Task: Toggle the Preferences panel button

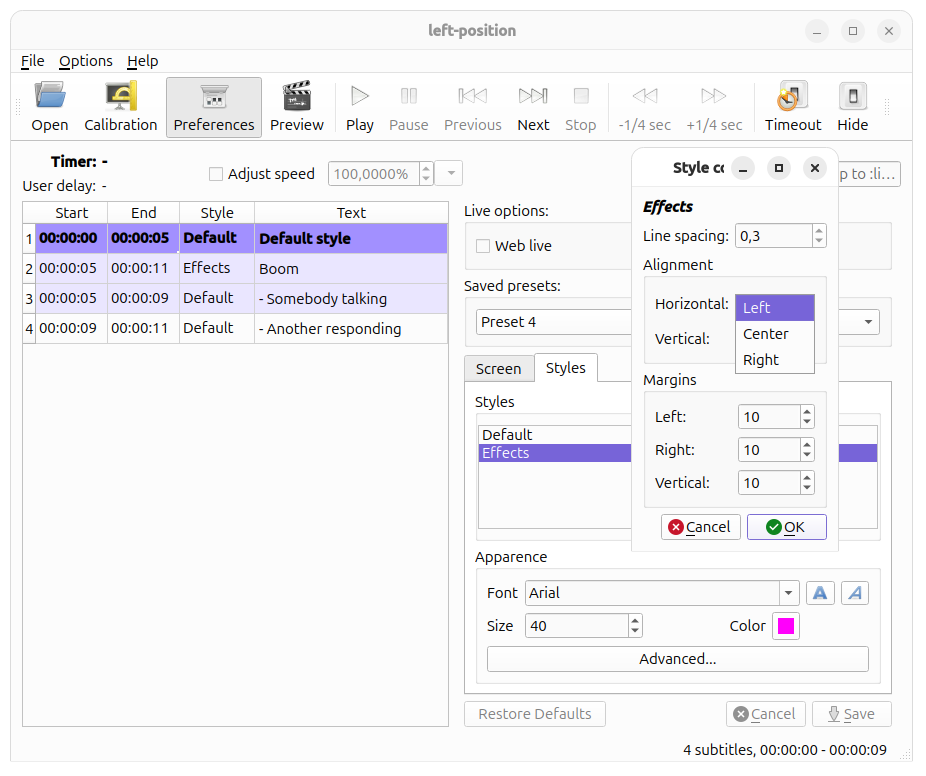Action: coord(214,107)
